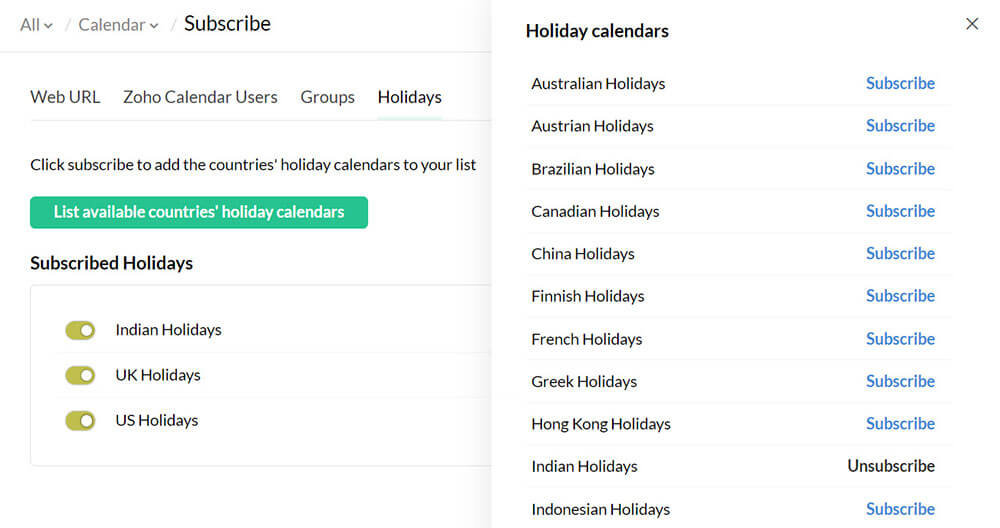Screen dimensions: 1000x528
Task: Select the Groups tab
Action: [327, 97]
